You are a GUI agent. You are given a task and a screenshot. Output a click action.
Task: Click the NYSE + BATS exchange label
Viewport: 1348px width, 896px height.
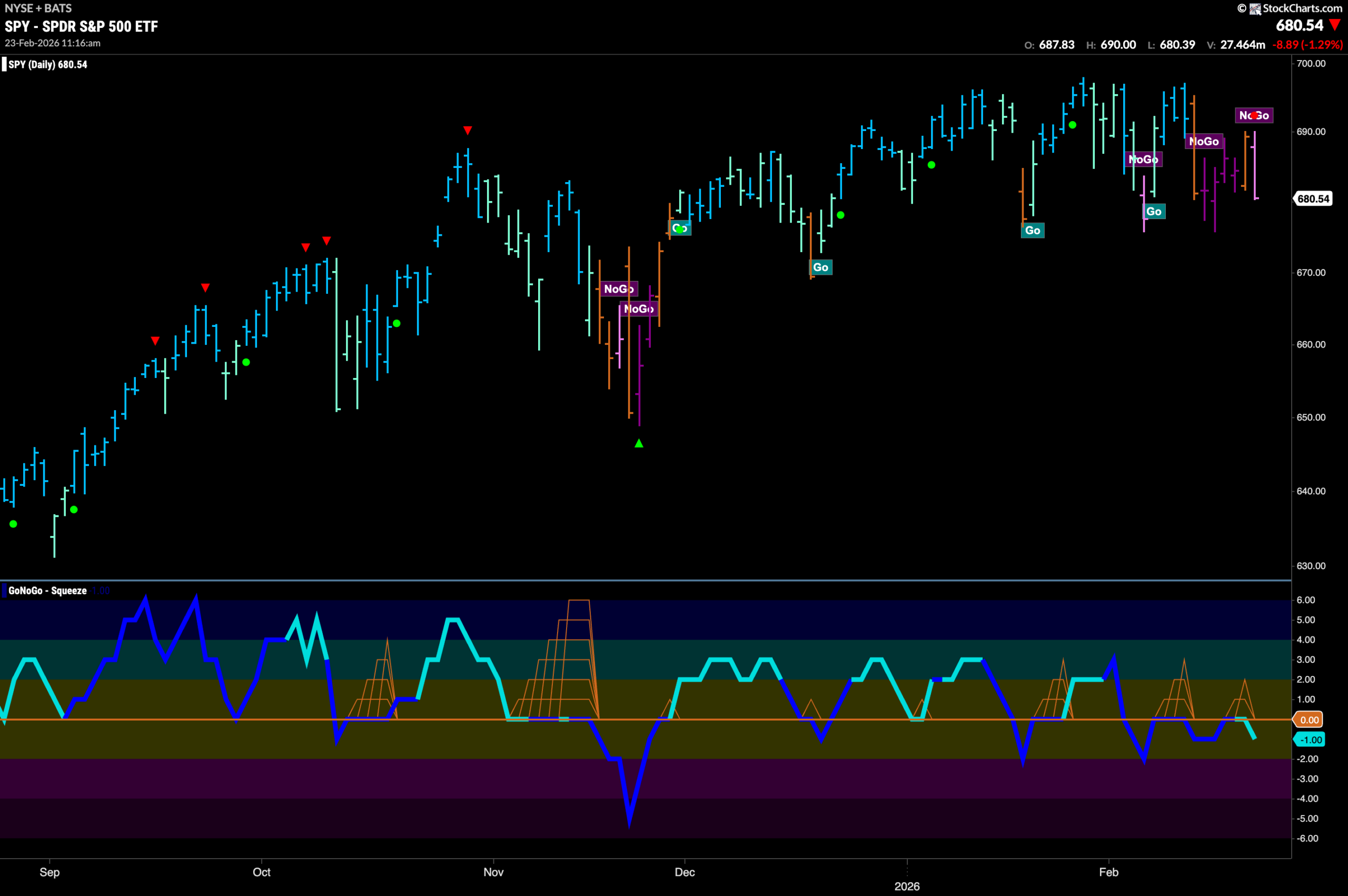coord(38,8)
